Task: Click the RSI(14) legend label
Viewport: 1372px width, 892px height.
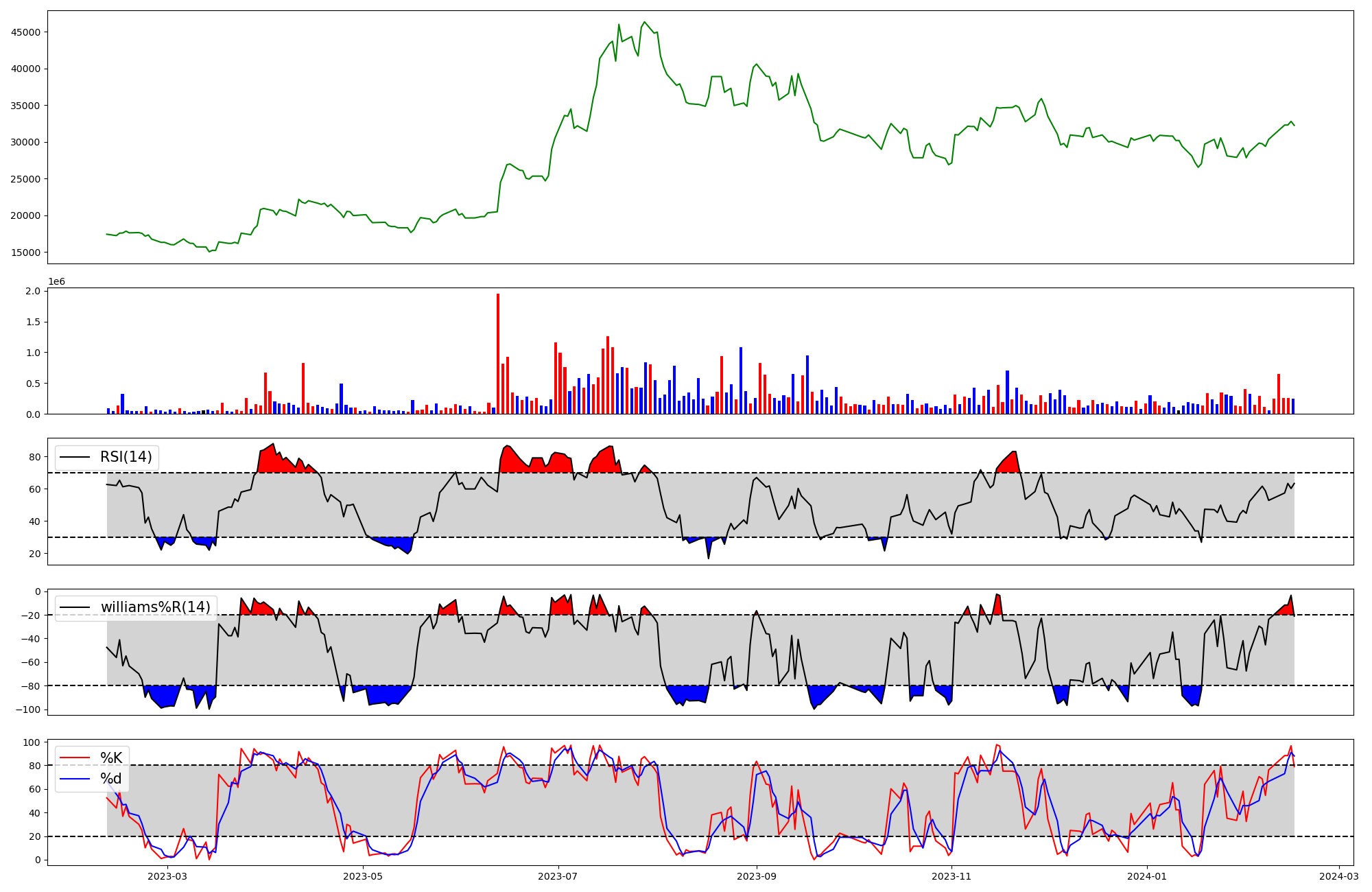Action: tap(126, 457)
